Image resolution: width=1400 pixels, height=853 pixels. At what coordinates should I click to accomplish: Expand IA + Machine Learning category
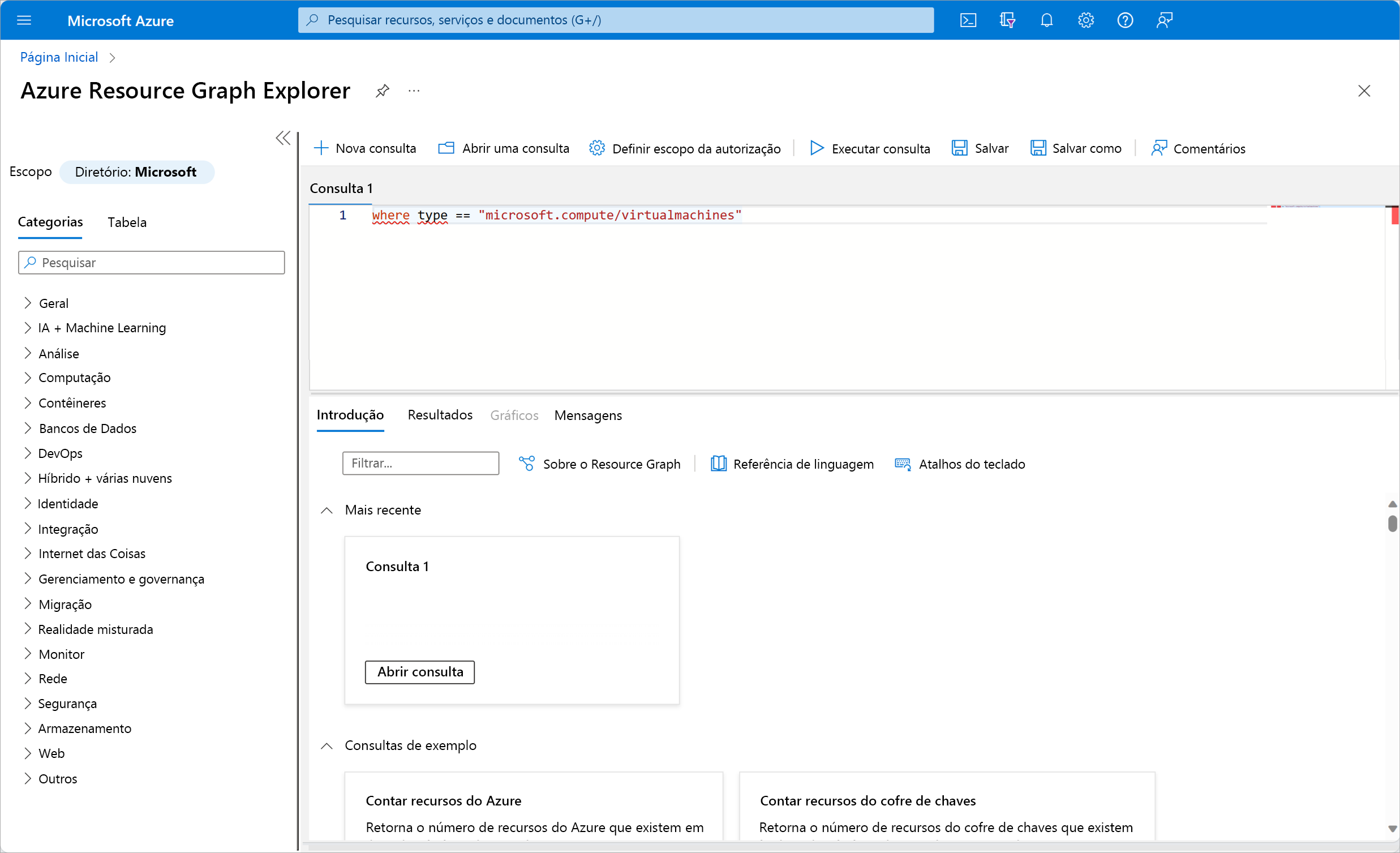pyautogui.click(x=27, y=328)
